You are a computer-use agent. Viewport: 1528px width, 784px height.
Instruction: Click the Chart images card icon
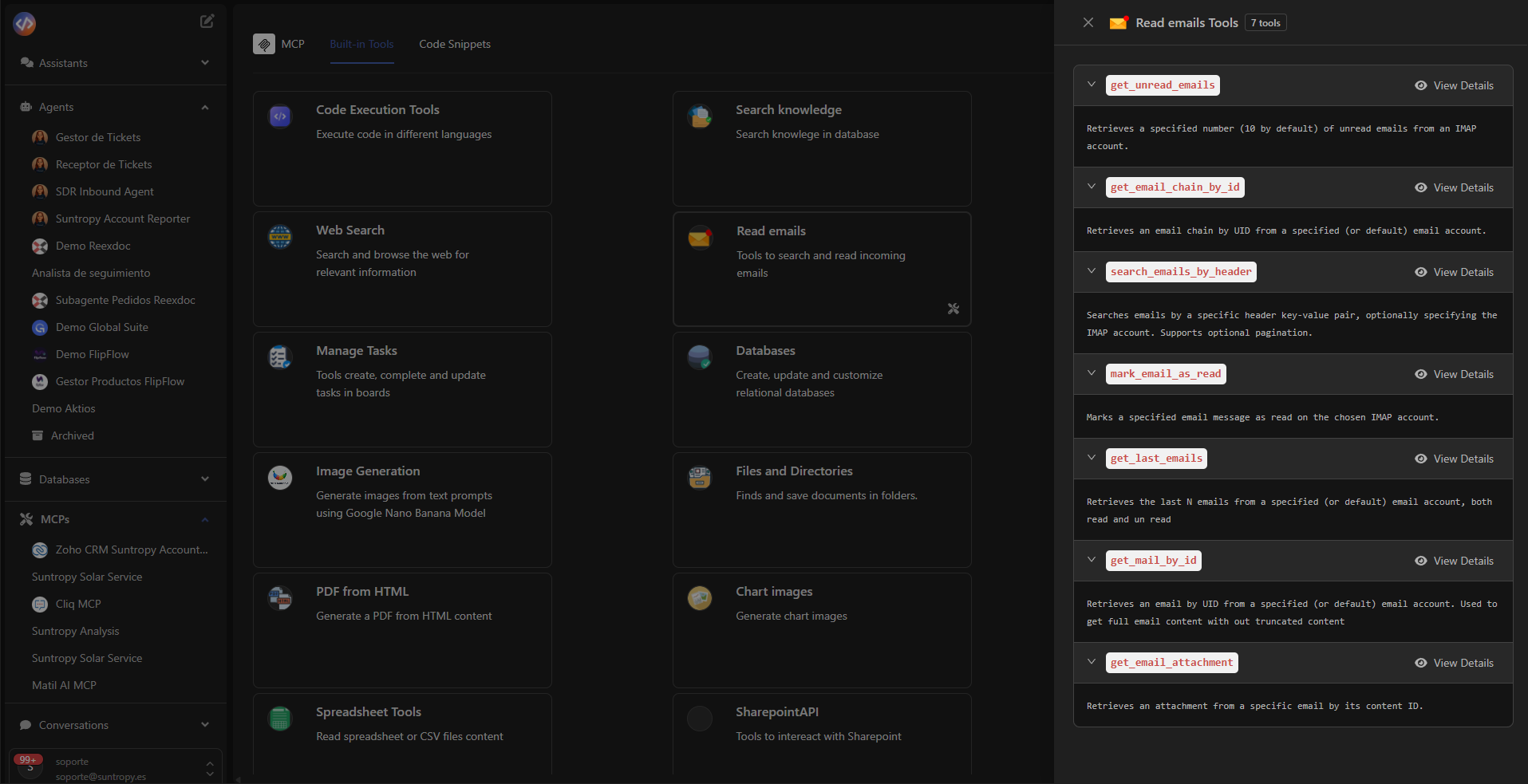point(700,598)
